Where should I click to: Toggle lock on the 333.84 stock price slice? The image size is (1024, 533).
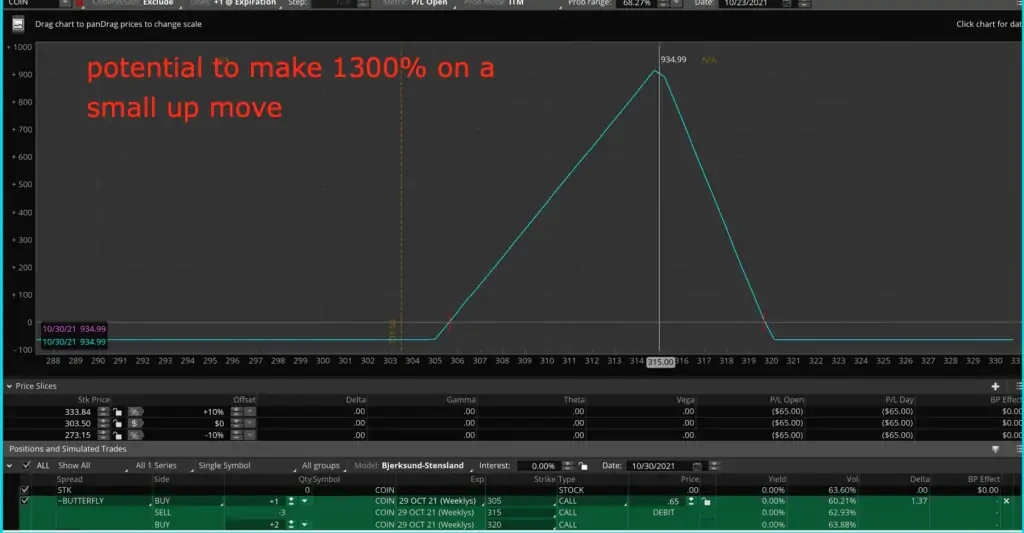pos(118,412)
